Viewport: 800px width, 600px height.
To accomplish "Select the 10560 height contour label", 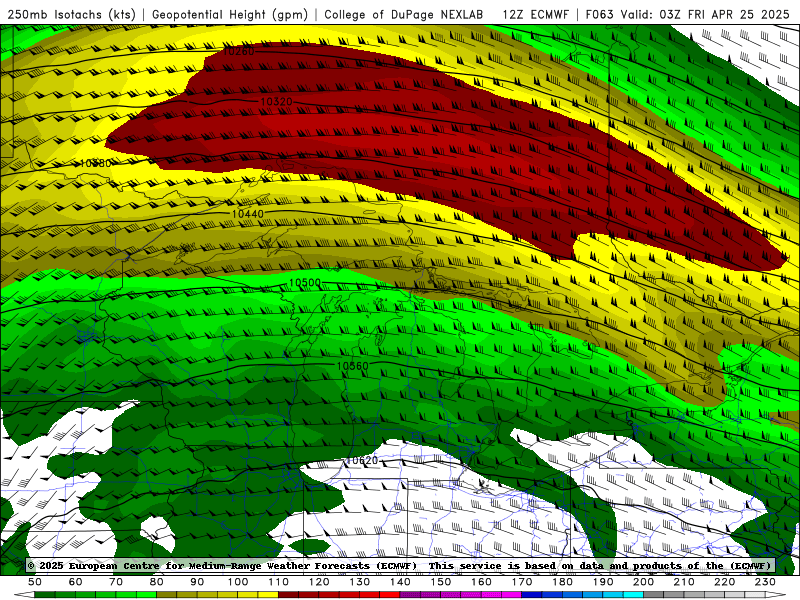I will coord(353,366).
